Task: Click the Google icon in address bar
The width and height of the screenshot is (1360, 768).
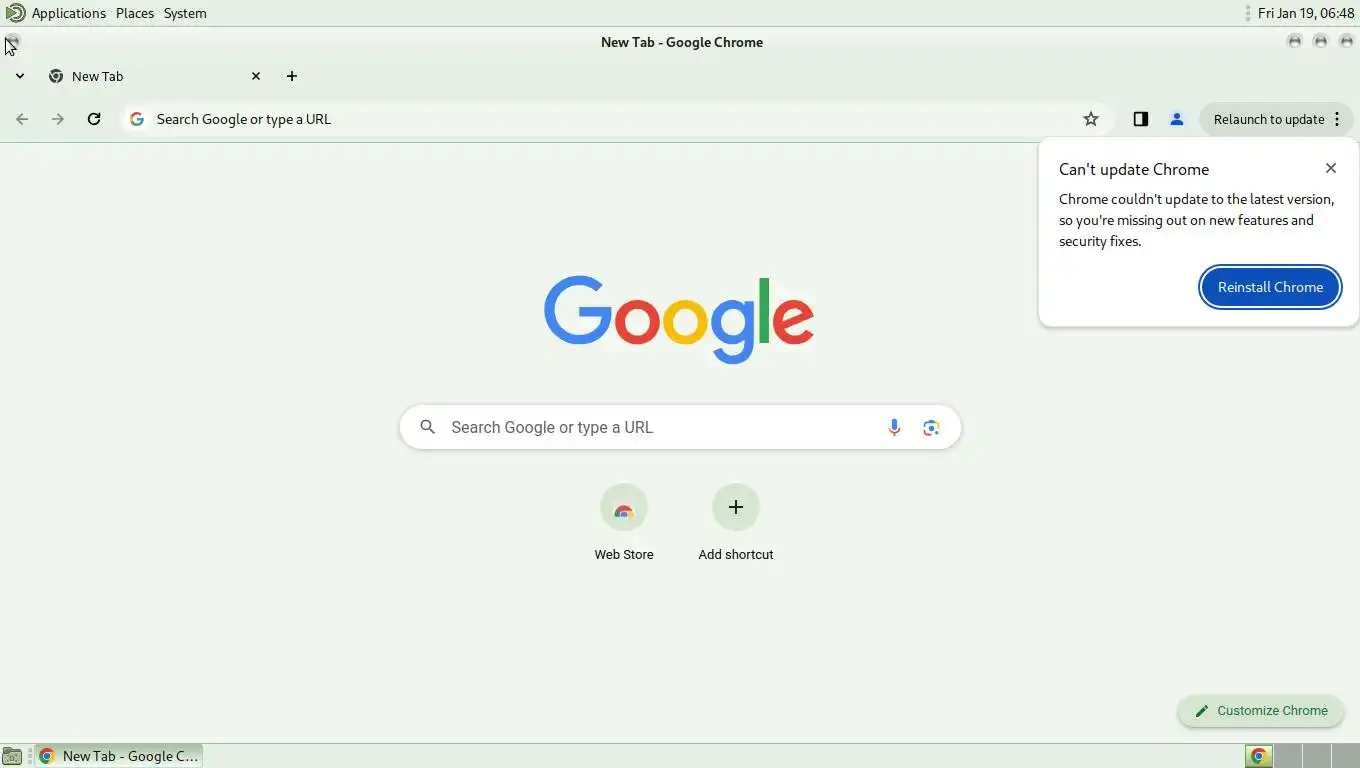Action: point(137,119)
